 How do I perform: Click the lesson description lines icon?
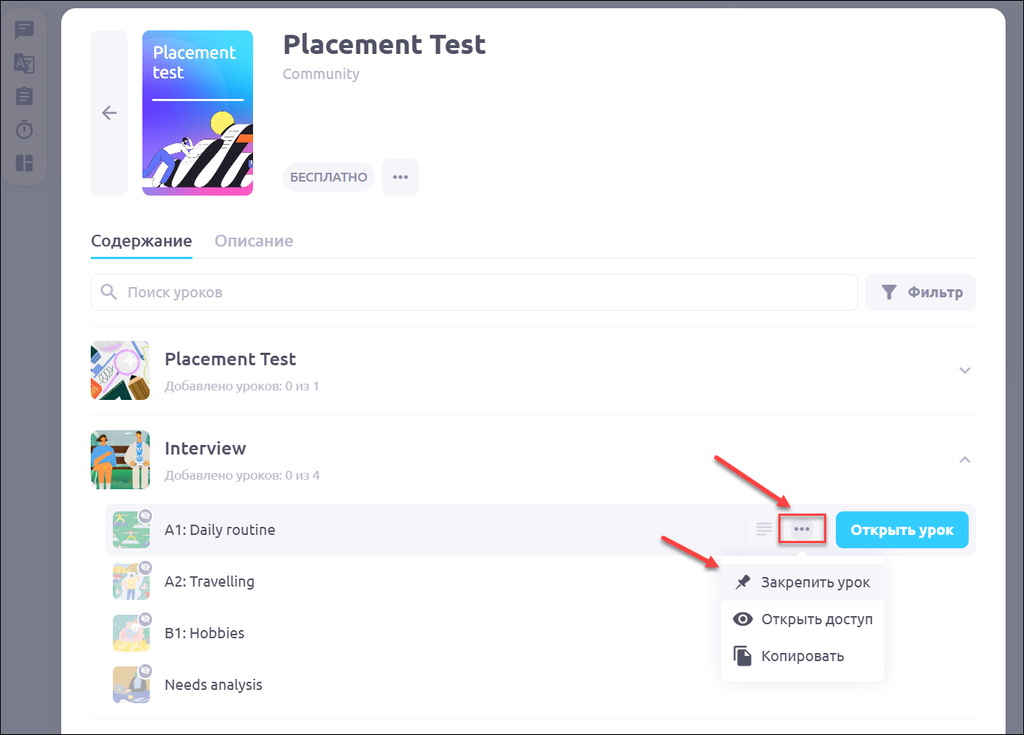(764, 529)
